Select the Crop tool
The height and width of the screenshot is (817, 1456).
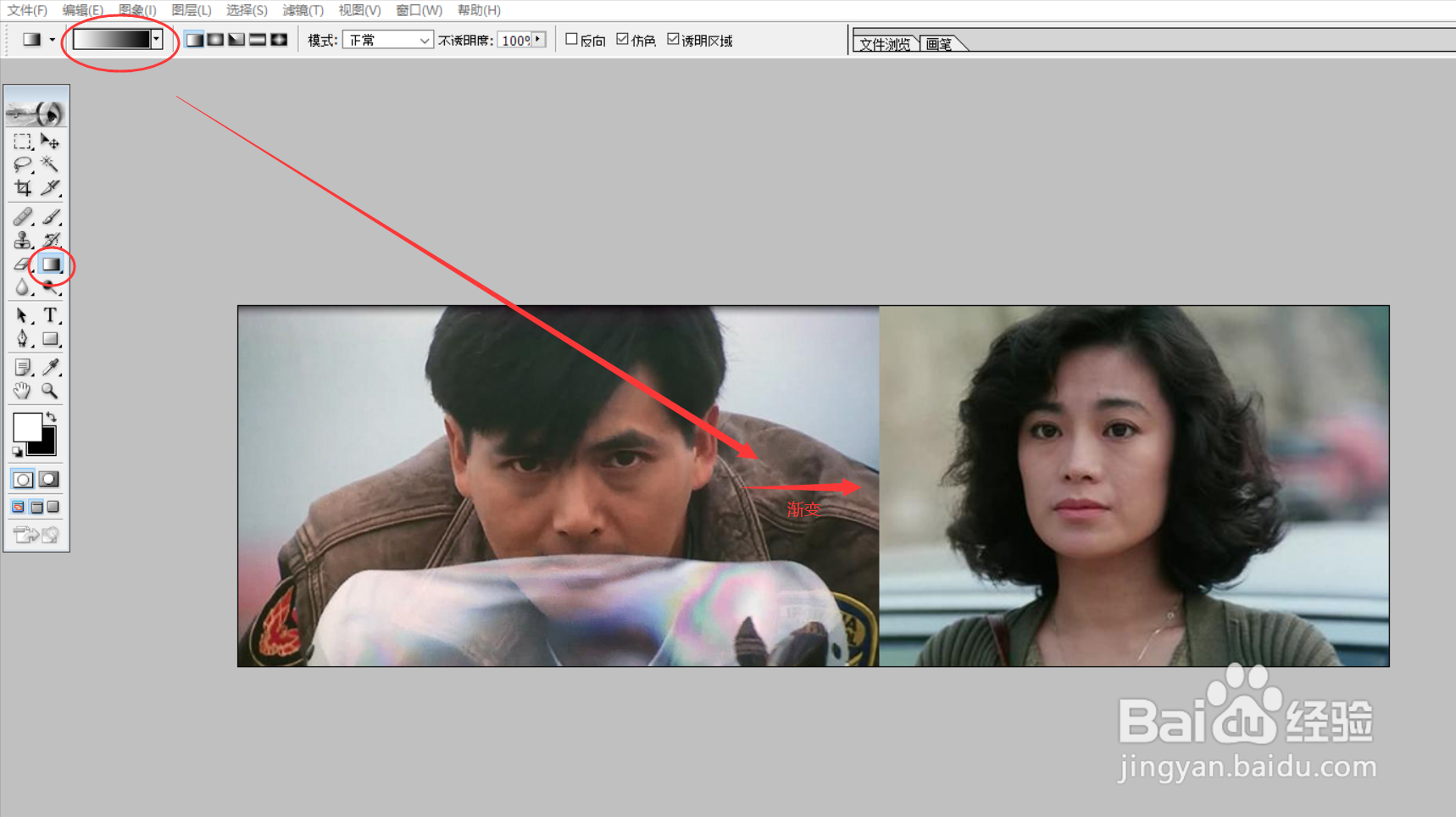pos(23,187)
